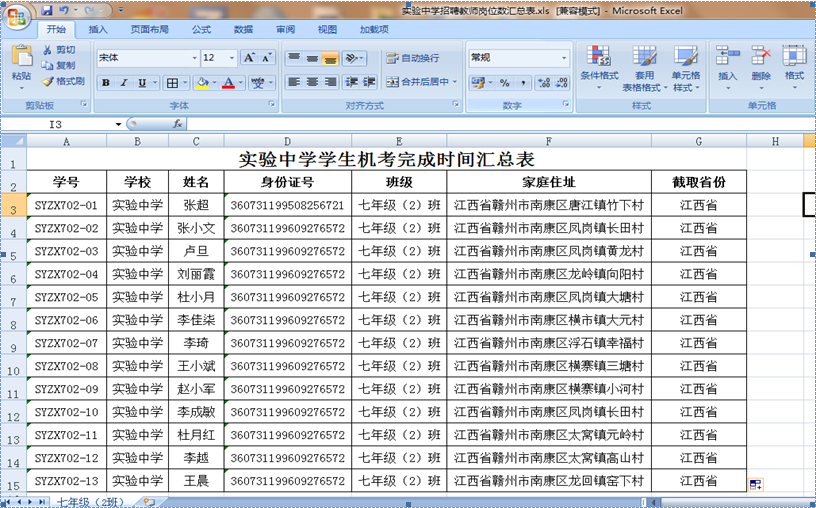Expand fill color palette arrow
This screenshot has width=816, height=508.
pyautogui.click(x=213, y=83)
